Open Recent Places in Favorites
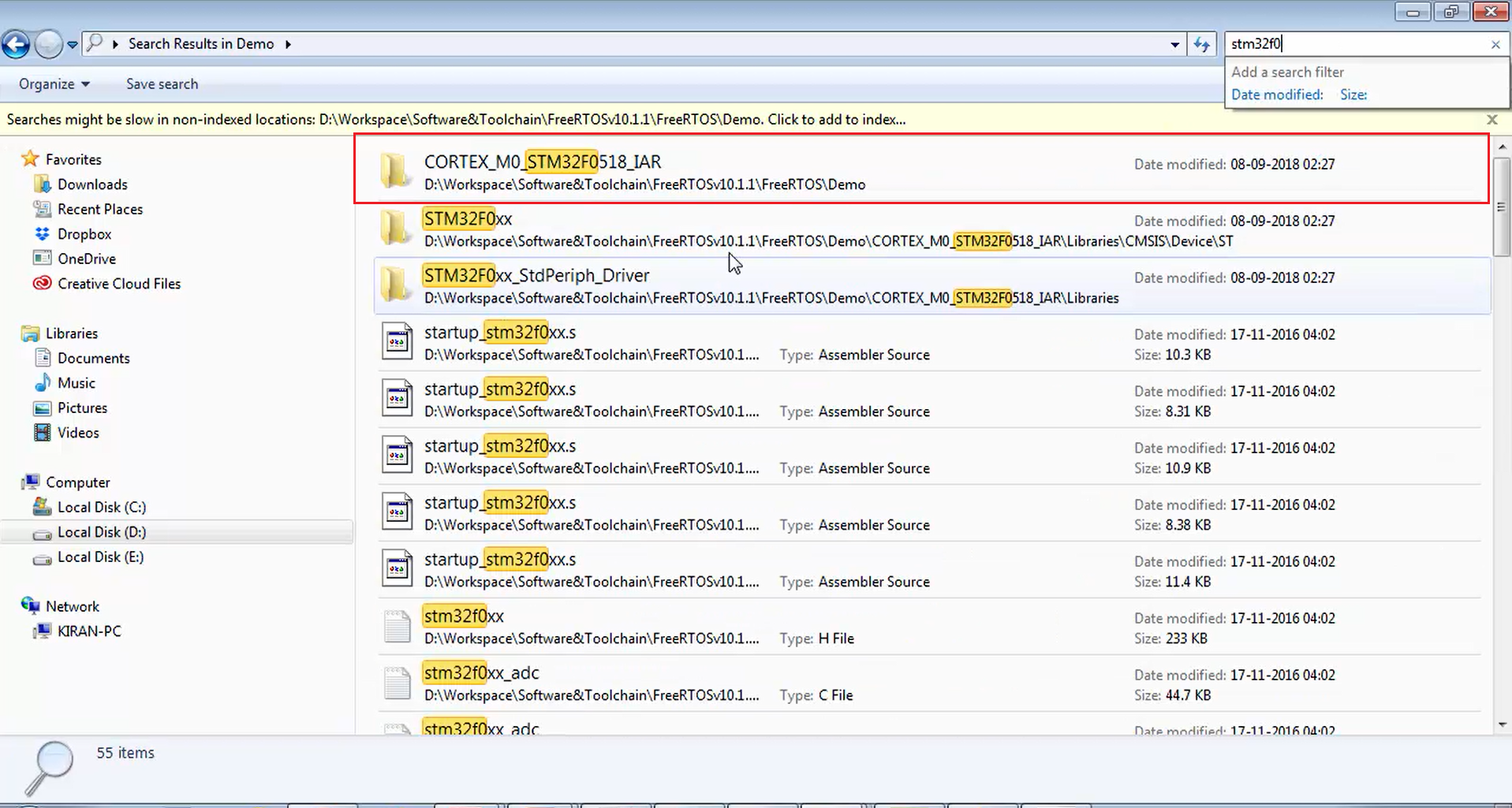The image size is (1512, 808). pos(100,209)
